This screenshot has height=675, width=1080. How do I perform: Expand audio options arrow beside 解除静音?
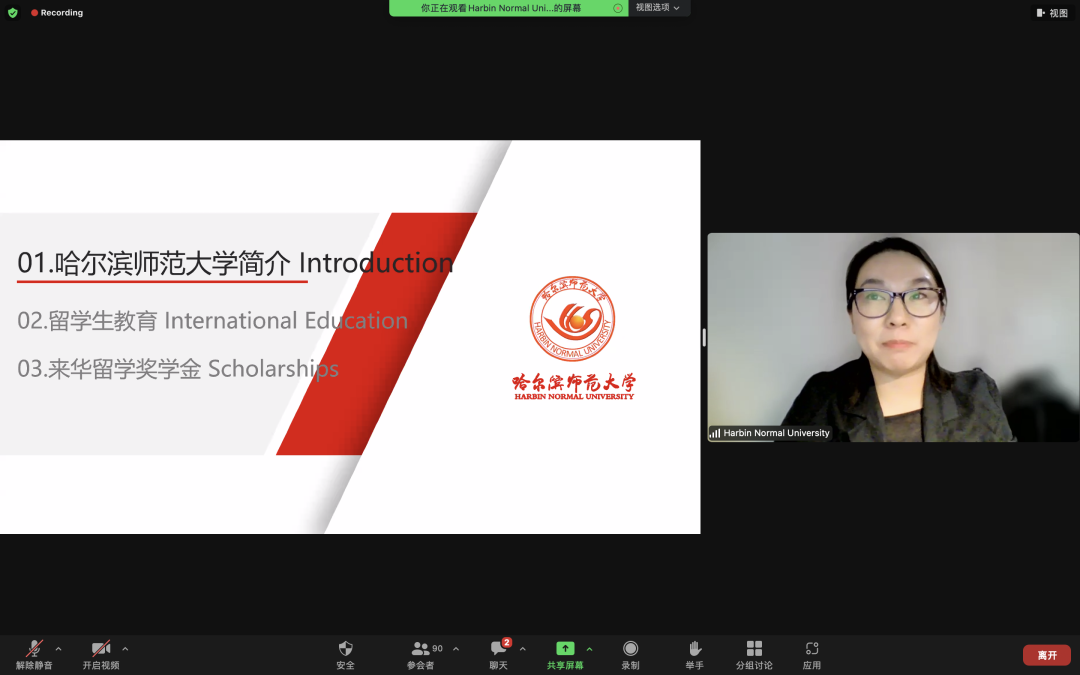point(59,649)
